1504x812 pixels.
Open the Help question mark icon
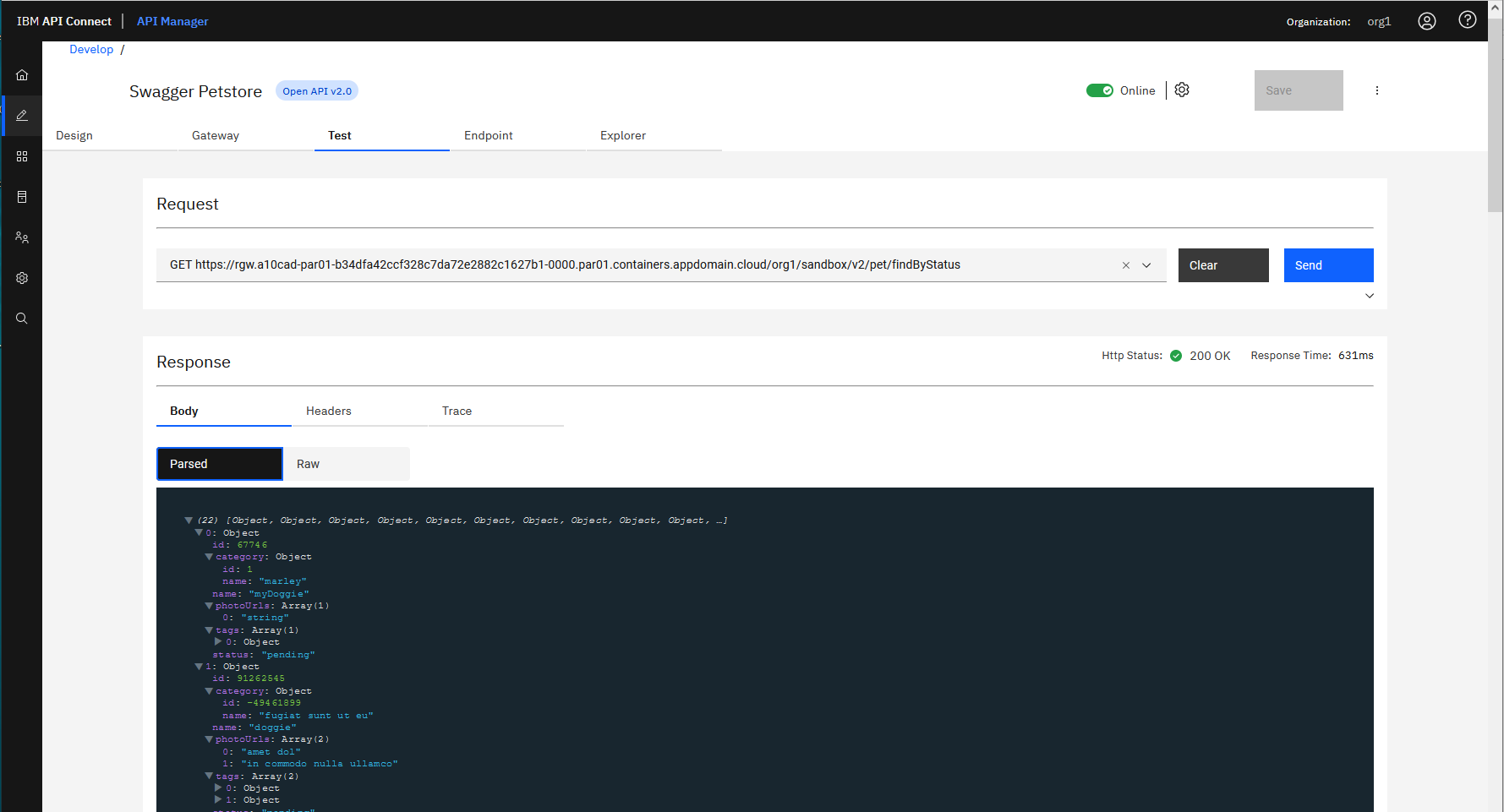tap(1468, 20)
